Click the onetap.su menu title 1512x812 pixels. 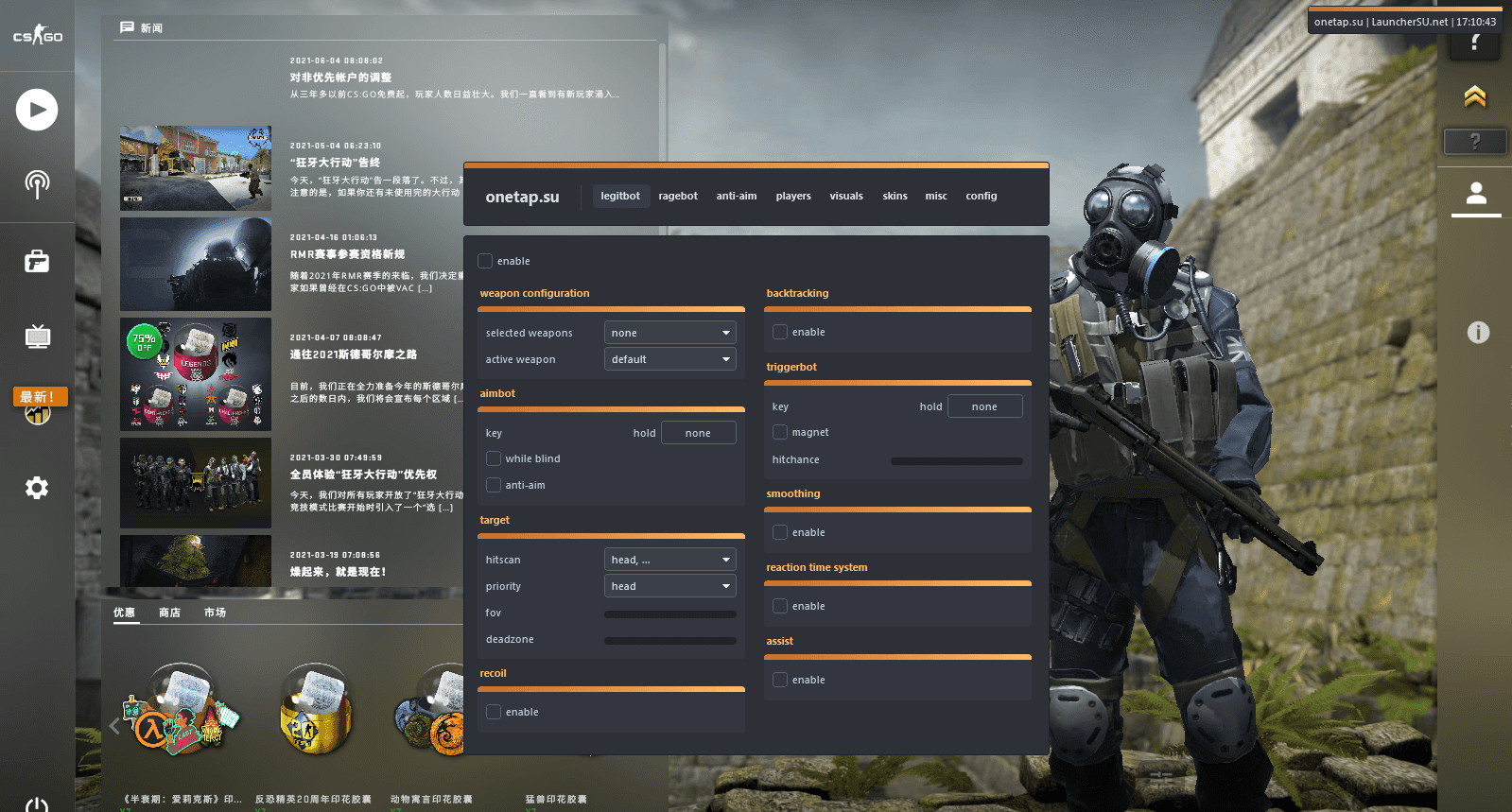(x=522, y=197)
